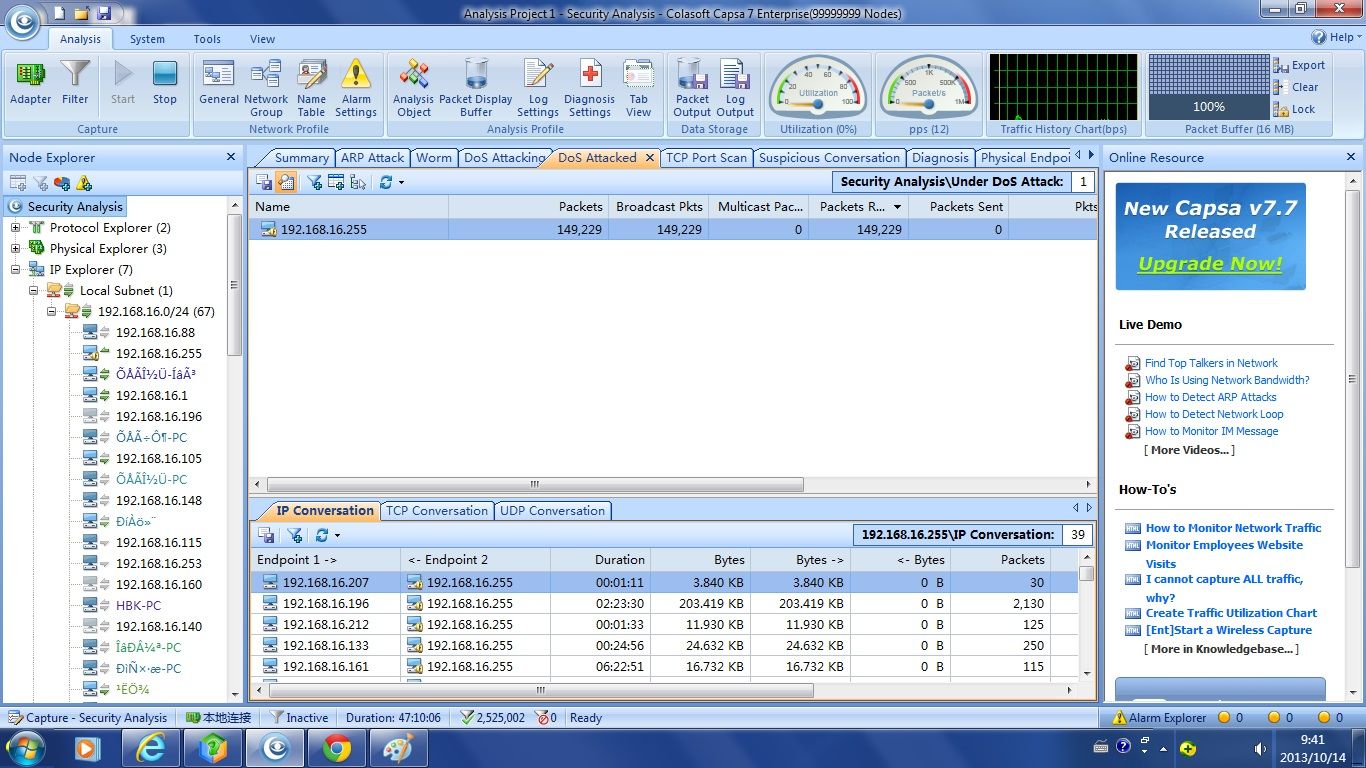Open the refresh dropdown arrow in DoS toolbar
The width and height of the screenshot is (1366, 768).
click(x=402, y=182)
